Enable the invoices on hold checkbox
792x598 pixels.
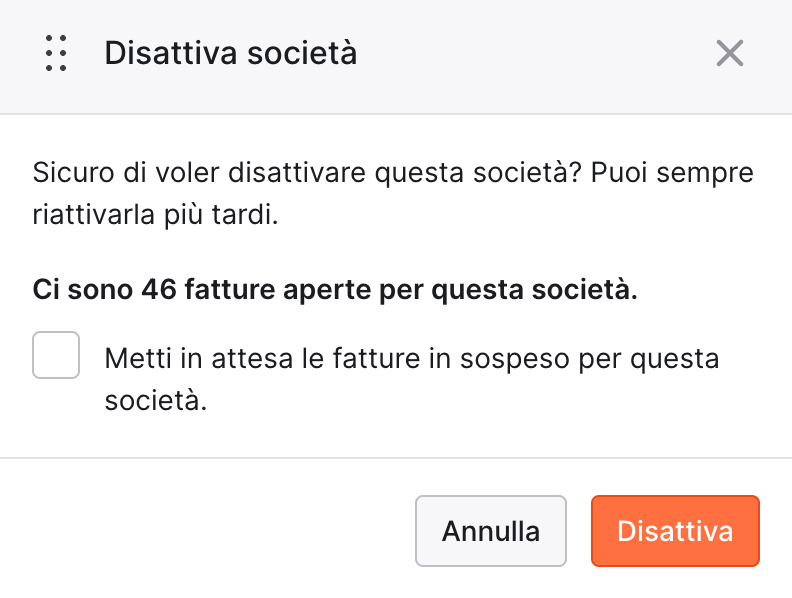coord(56,355)
